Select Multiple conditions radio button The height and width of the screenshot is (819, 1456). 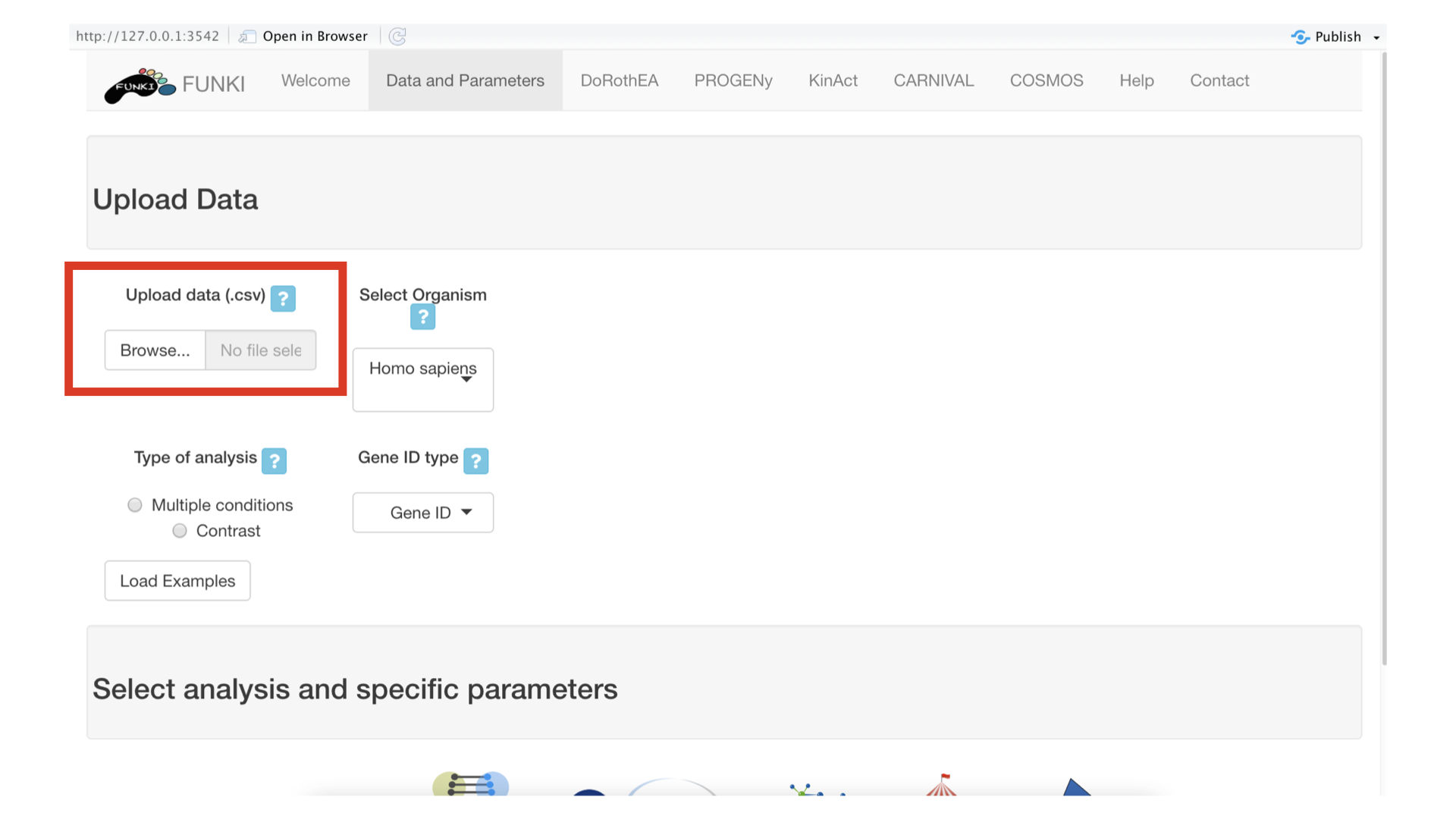click(135, 505)
